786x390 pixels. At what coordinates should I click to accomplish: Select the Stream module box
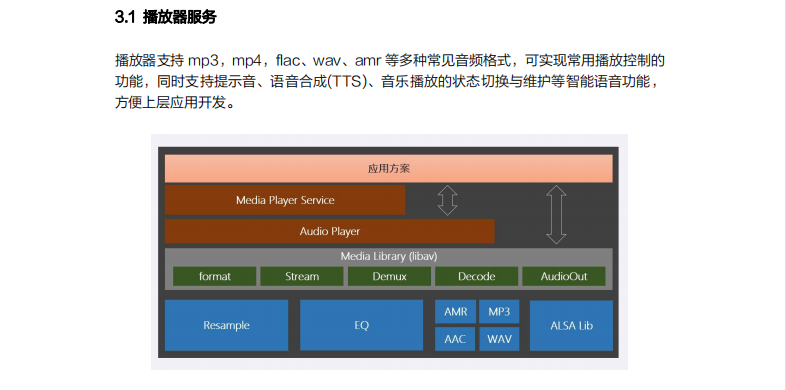coord(302,276)
